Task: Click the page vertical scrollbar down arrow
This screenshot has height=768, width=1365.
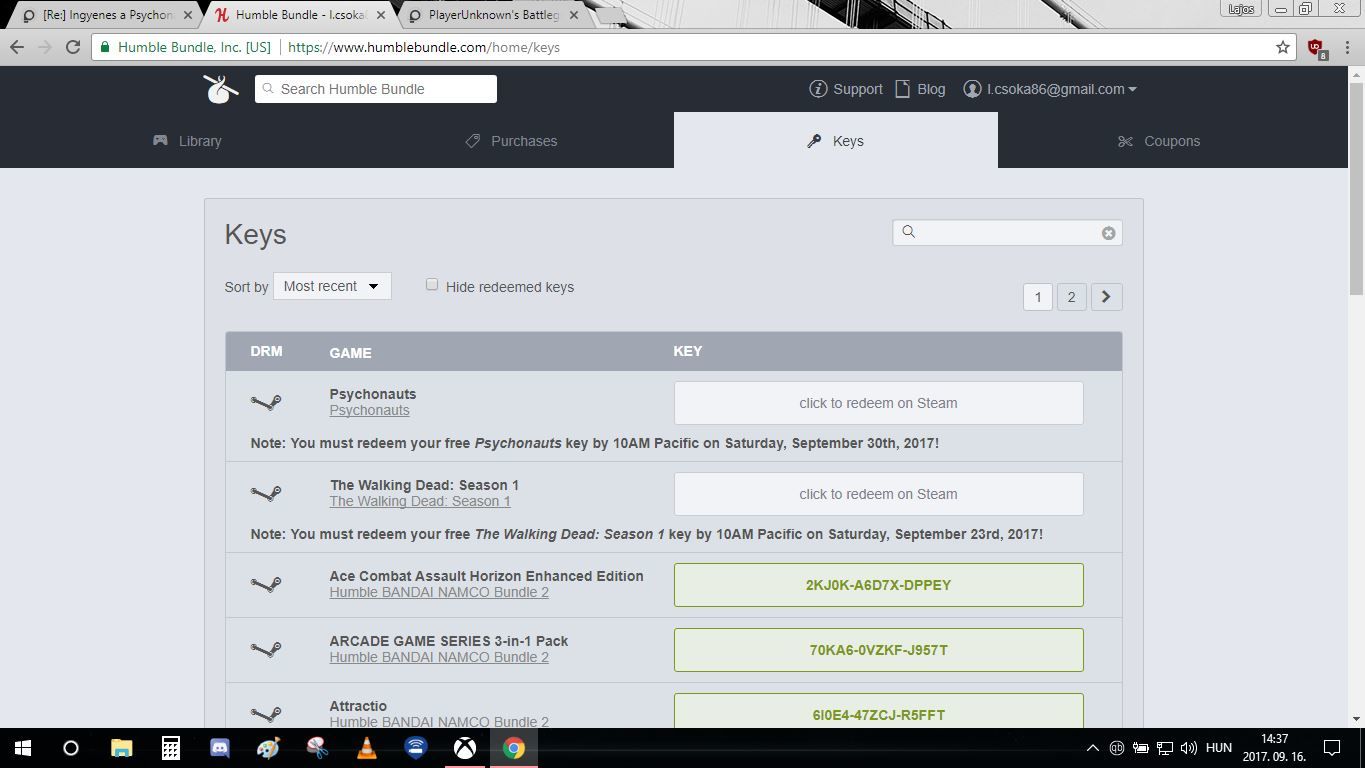Action: tap(1356, 718)
